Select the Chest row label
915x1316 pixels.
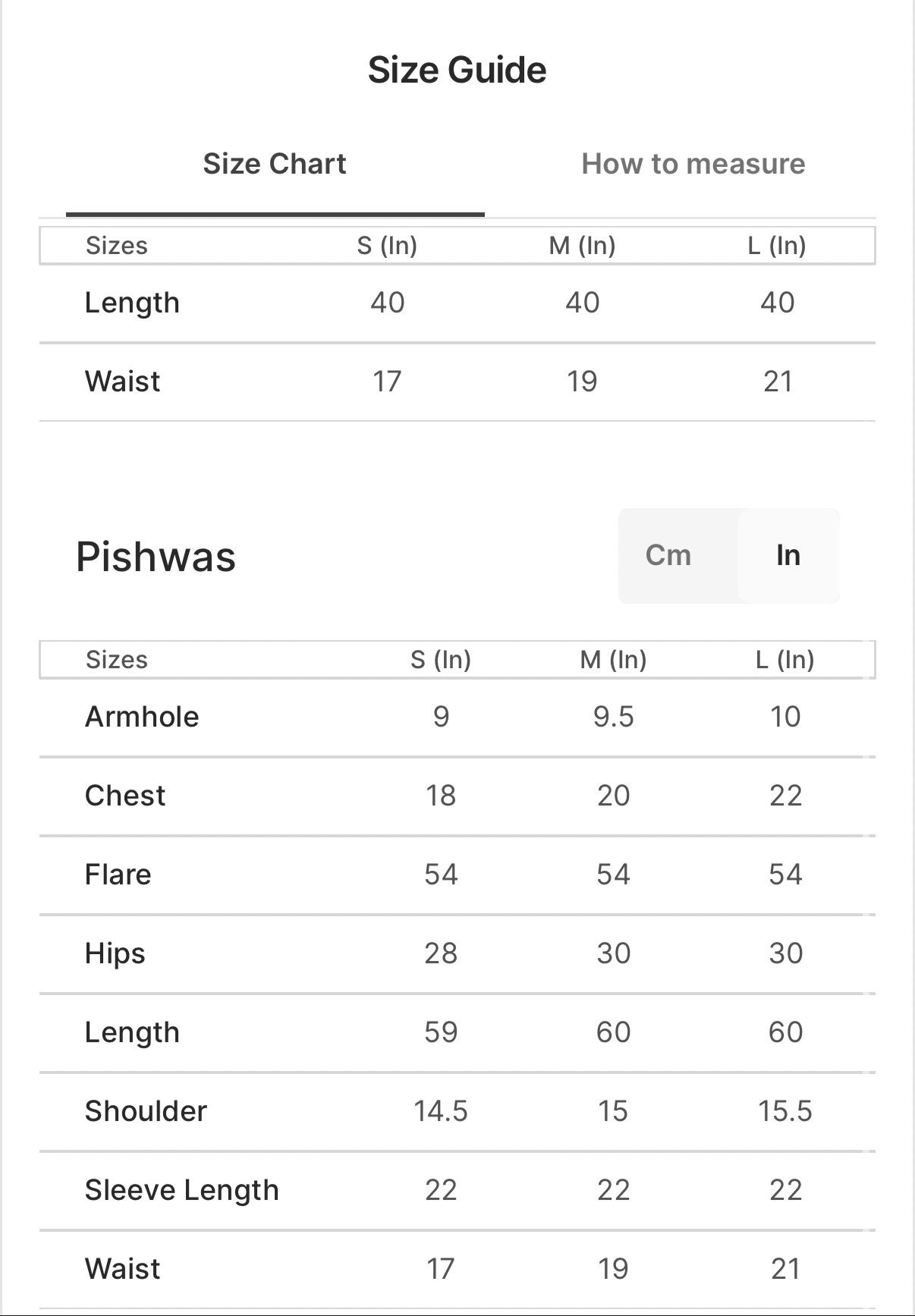[125, 796]
